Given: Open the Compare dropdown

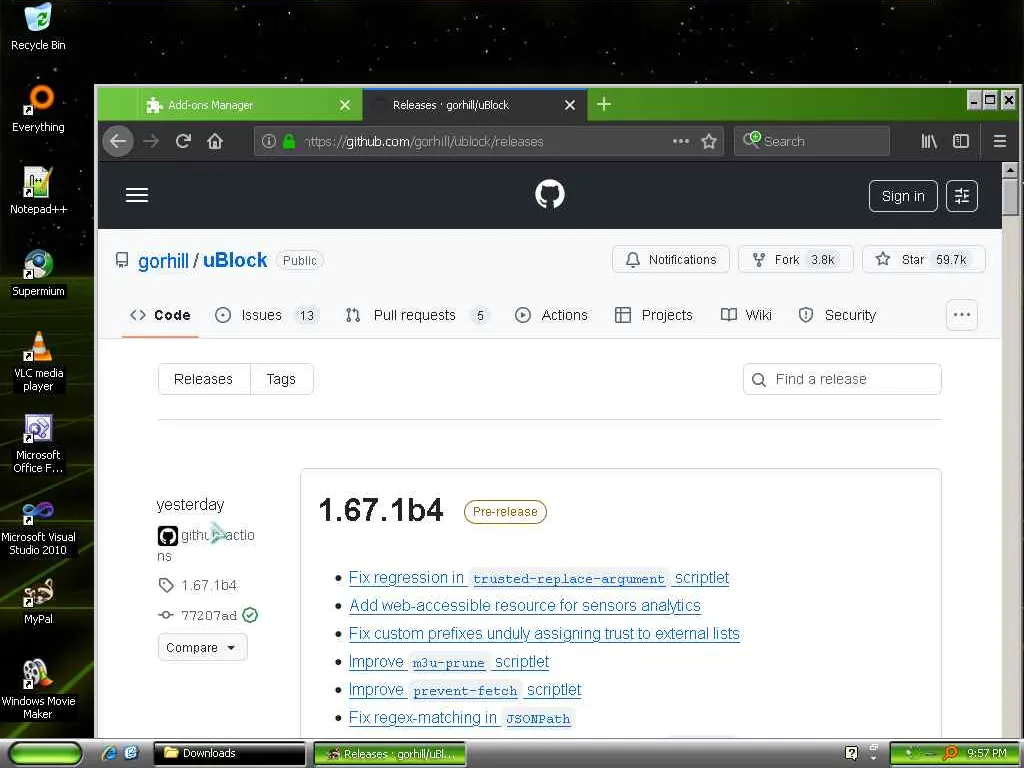Looking at the screenshot, I should pyautogui.click(x=202, y=647).
